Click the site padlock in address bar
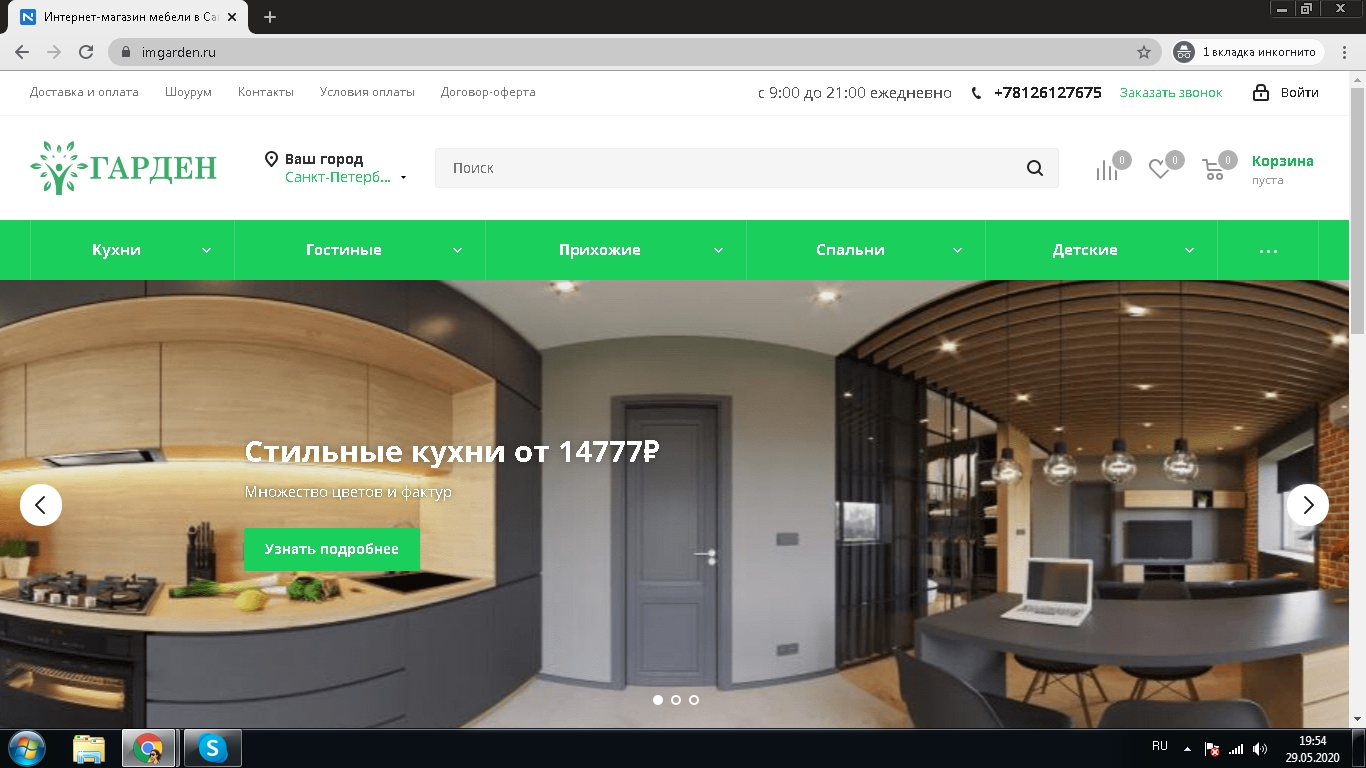This screenshot has width=1366, height=768. 126,52
